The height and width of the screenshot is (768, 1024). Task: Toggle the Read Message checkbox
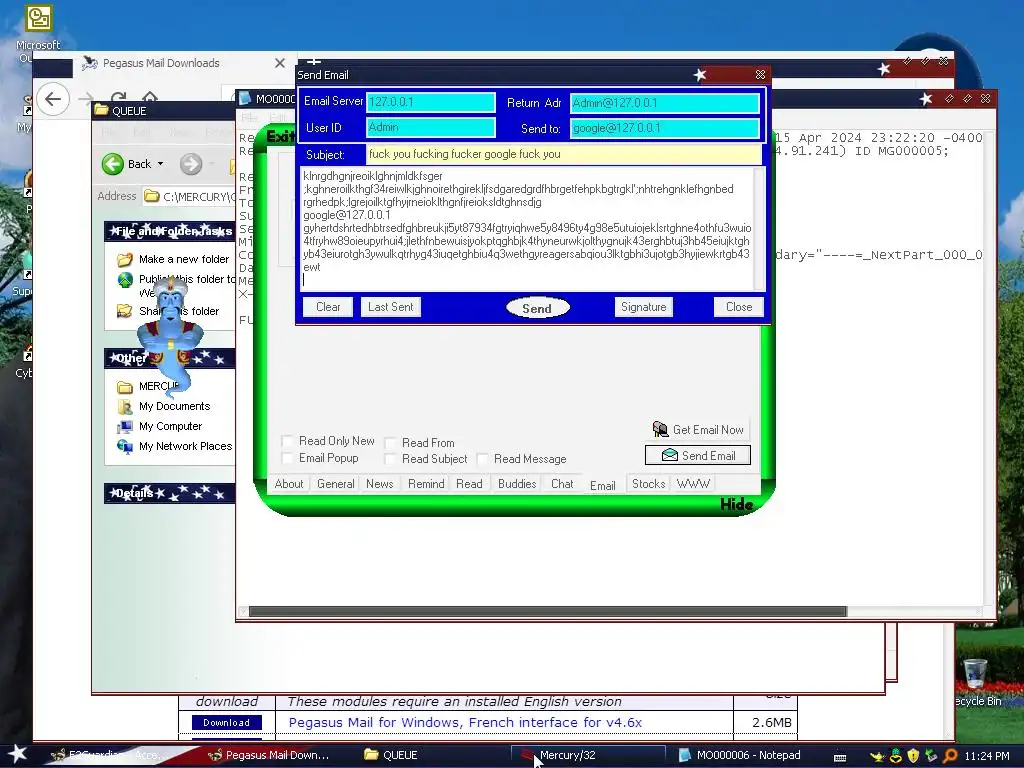pyautogui.click(x=483, y=459)
